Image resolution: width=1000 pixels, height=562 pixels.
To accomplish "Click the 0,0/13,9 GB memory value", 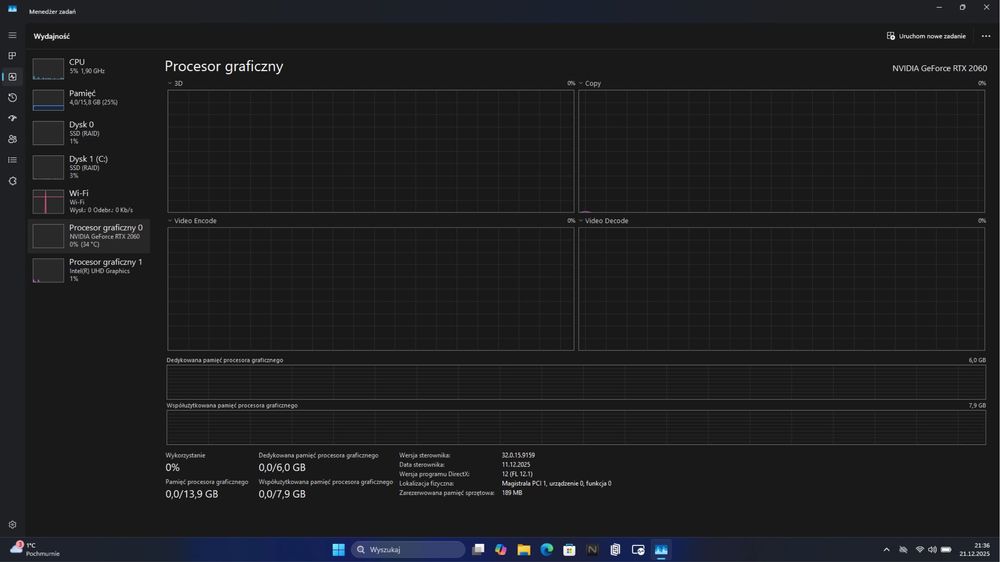I will [x=191, y=494].
